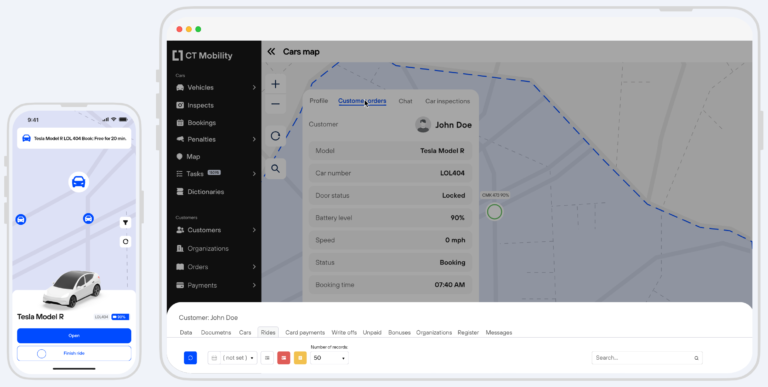Click the blue refresh button in Rides toolbar
This screenshot has height=387, width=768.
pos(191,358)
